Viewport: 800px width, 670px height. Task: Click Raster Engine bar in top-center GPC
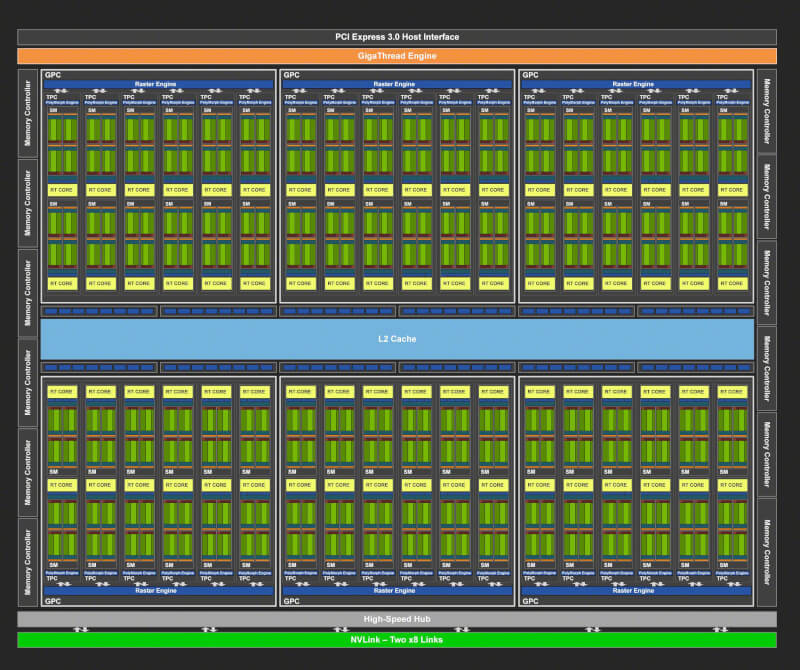click(397, 84)
